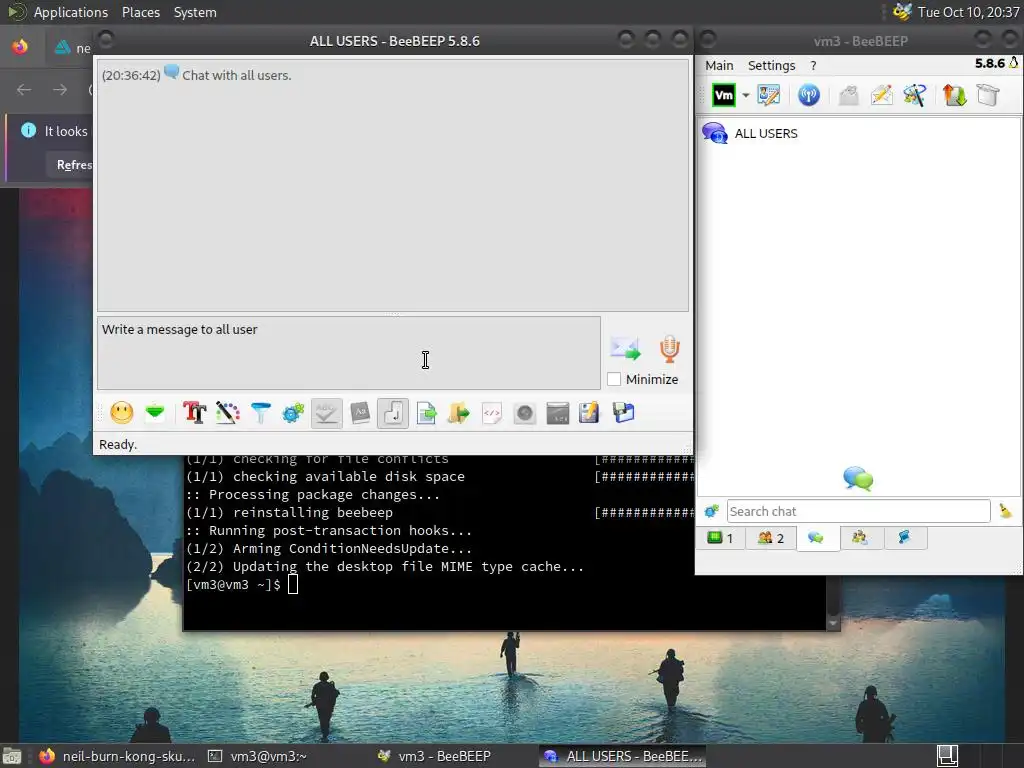
Task: Send the message with envelope arrow button
Action: pos(626,348)
